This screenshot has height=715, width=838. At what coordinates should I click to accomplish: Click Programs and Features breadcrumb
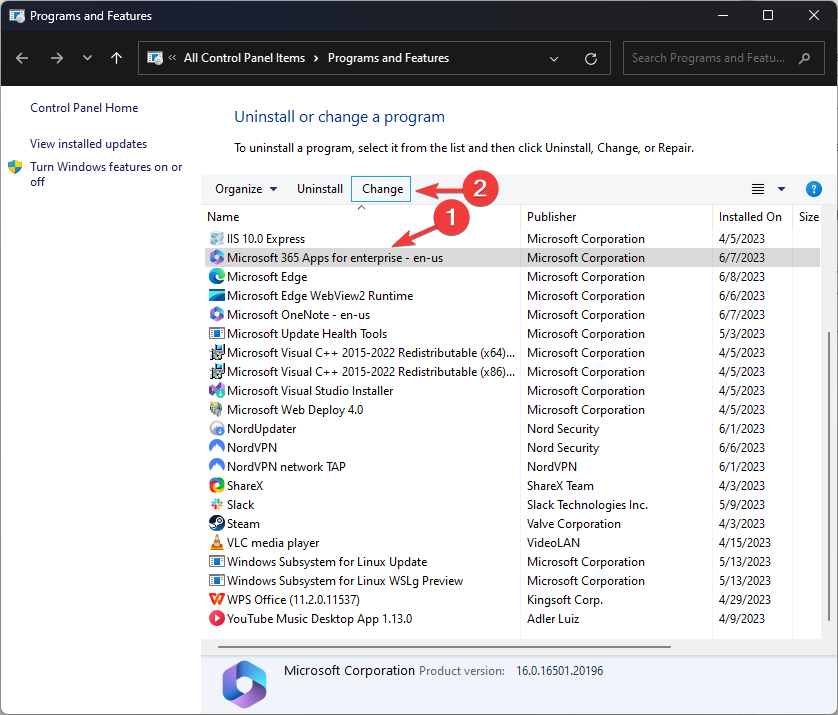click(389, 58)
